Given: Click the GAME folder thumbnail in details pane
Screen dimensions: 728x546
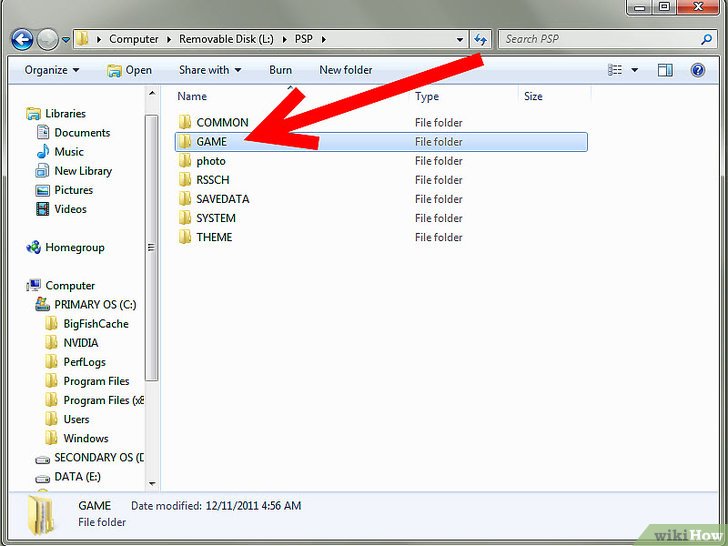Looking at the screenshot, I should coord(41,514).
